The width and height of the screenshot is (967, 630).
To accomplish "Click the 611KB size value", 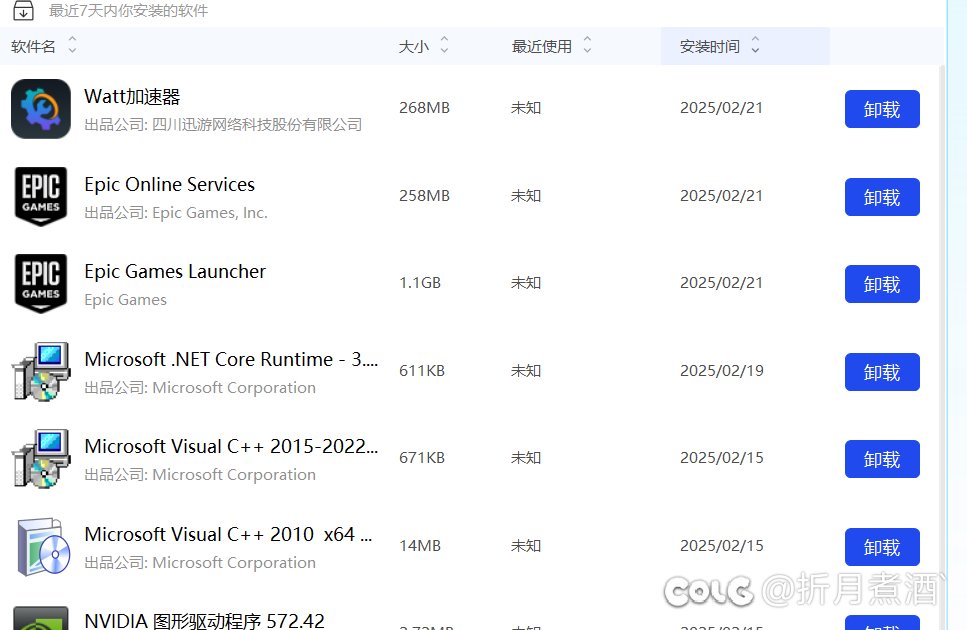I will coord(422,371).
